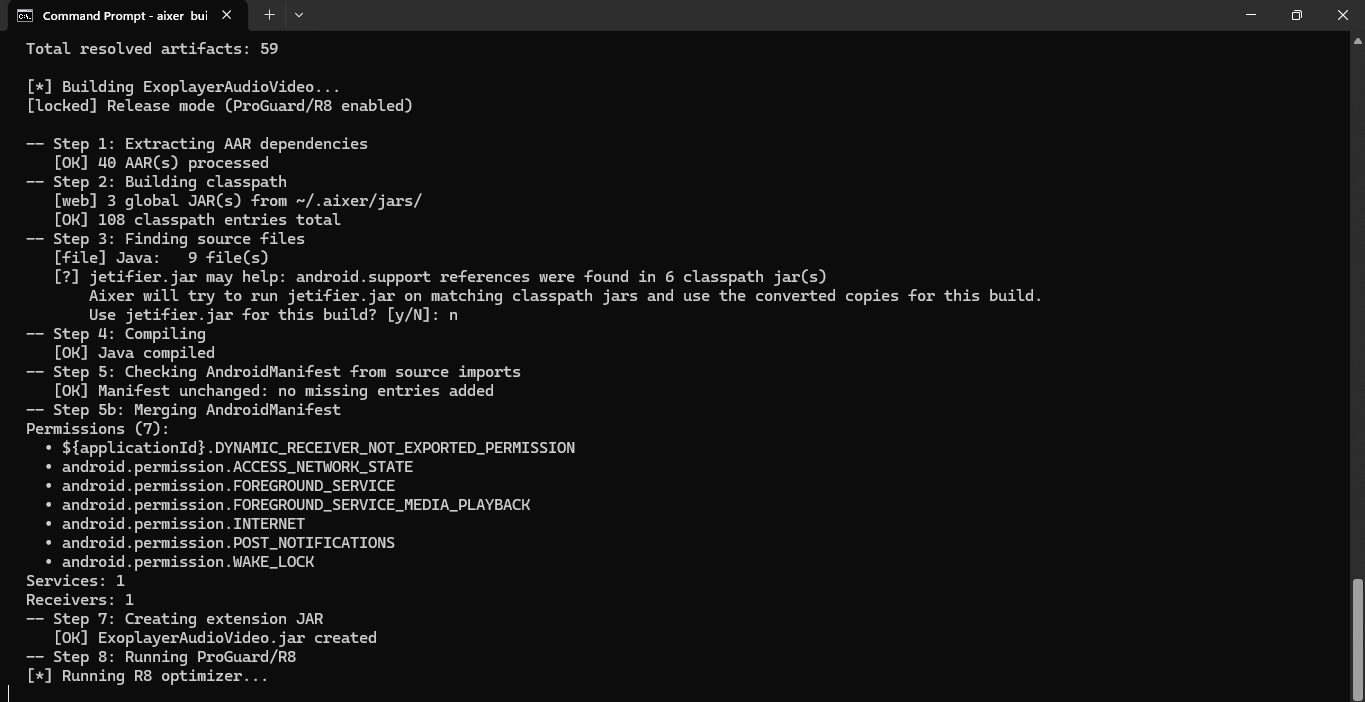This screenshot has height=702, width=1365.
Task: Click the 'Running R8 optimizer...' output line
Action: (147, 676)
